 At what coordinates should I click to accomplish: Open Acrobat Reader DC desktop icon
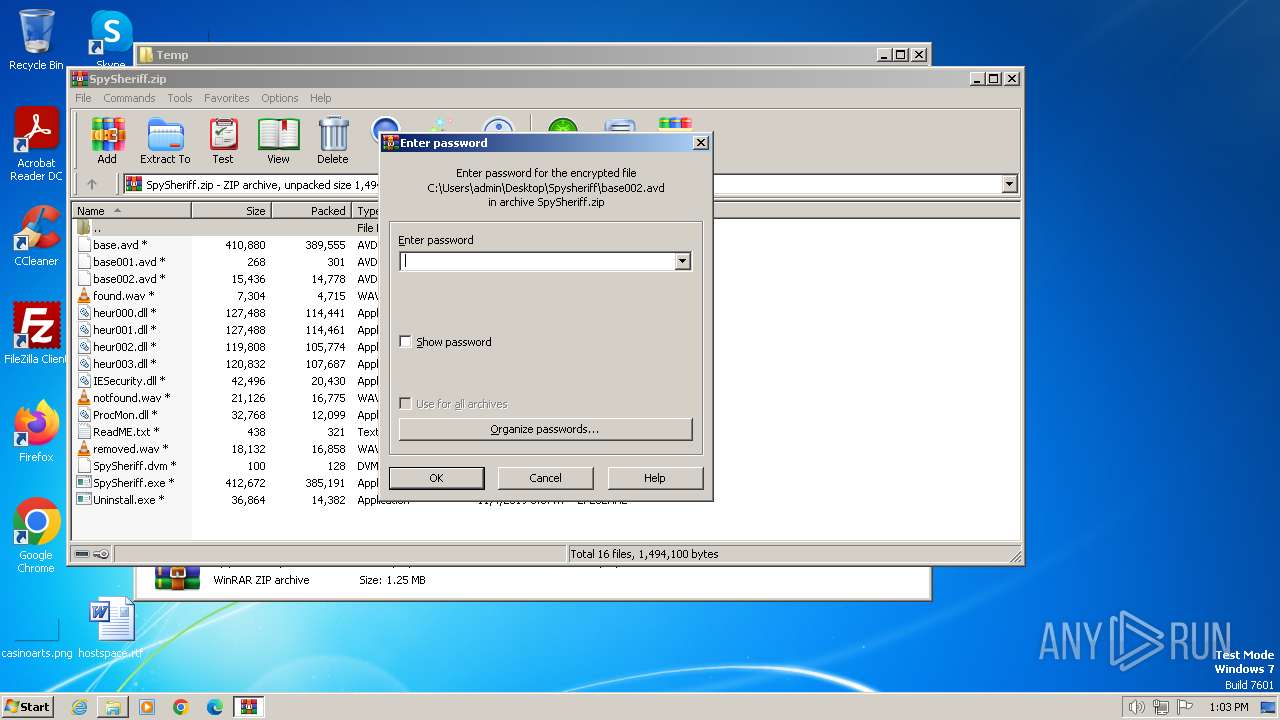[x=36, y=144]
